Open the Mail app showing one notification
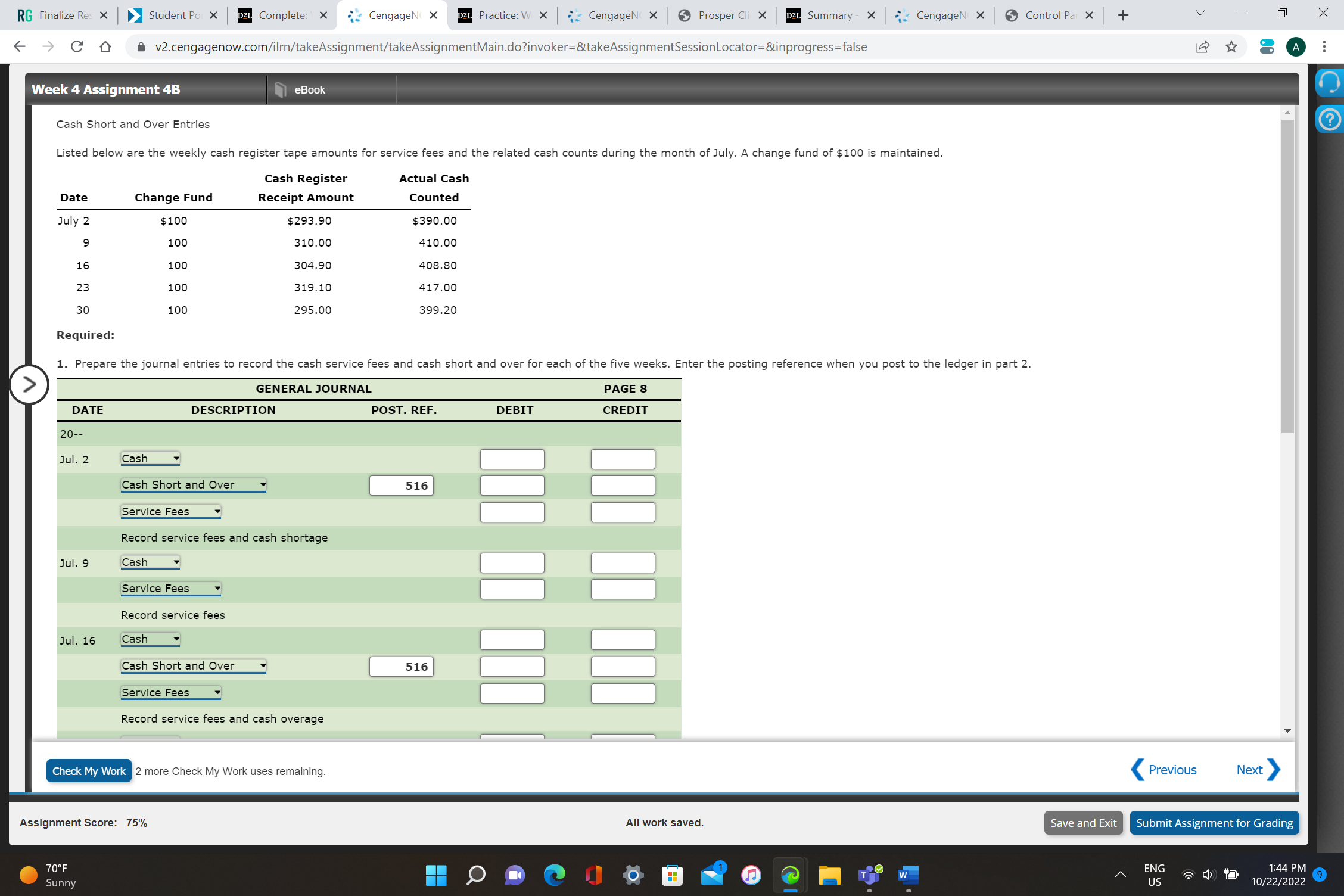Image resolution: width=1344 pixels, height=896 pixels. 711,876
